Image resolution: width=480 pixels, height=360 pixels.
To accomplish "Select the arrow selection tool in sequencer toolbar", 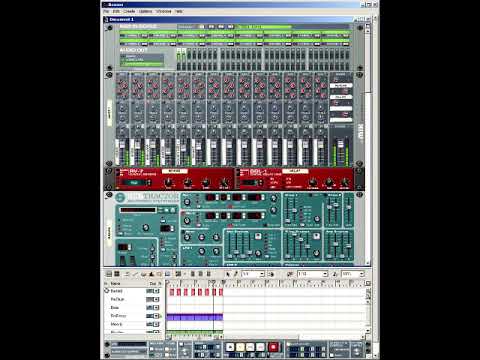I will (x=228, y=274).
